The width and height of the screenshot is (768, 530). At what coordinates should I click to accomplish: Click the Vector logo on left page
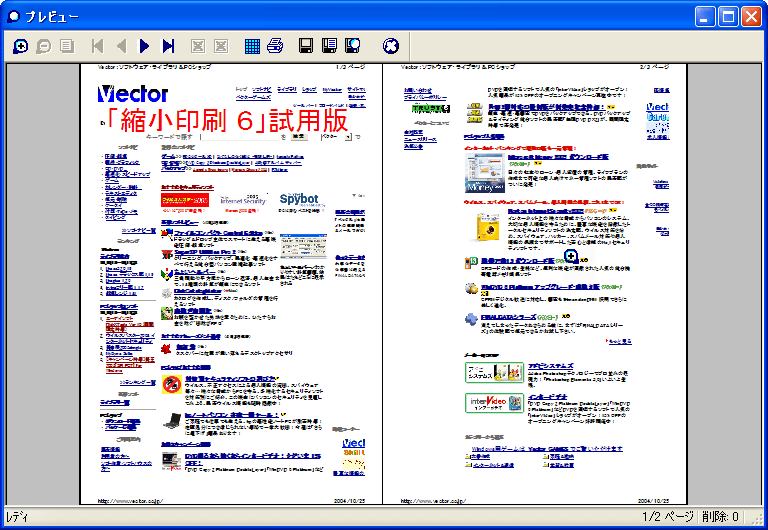coord(133,94)
